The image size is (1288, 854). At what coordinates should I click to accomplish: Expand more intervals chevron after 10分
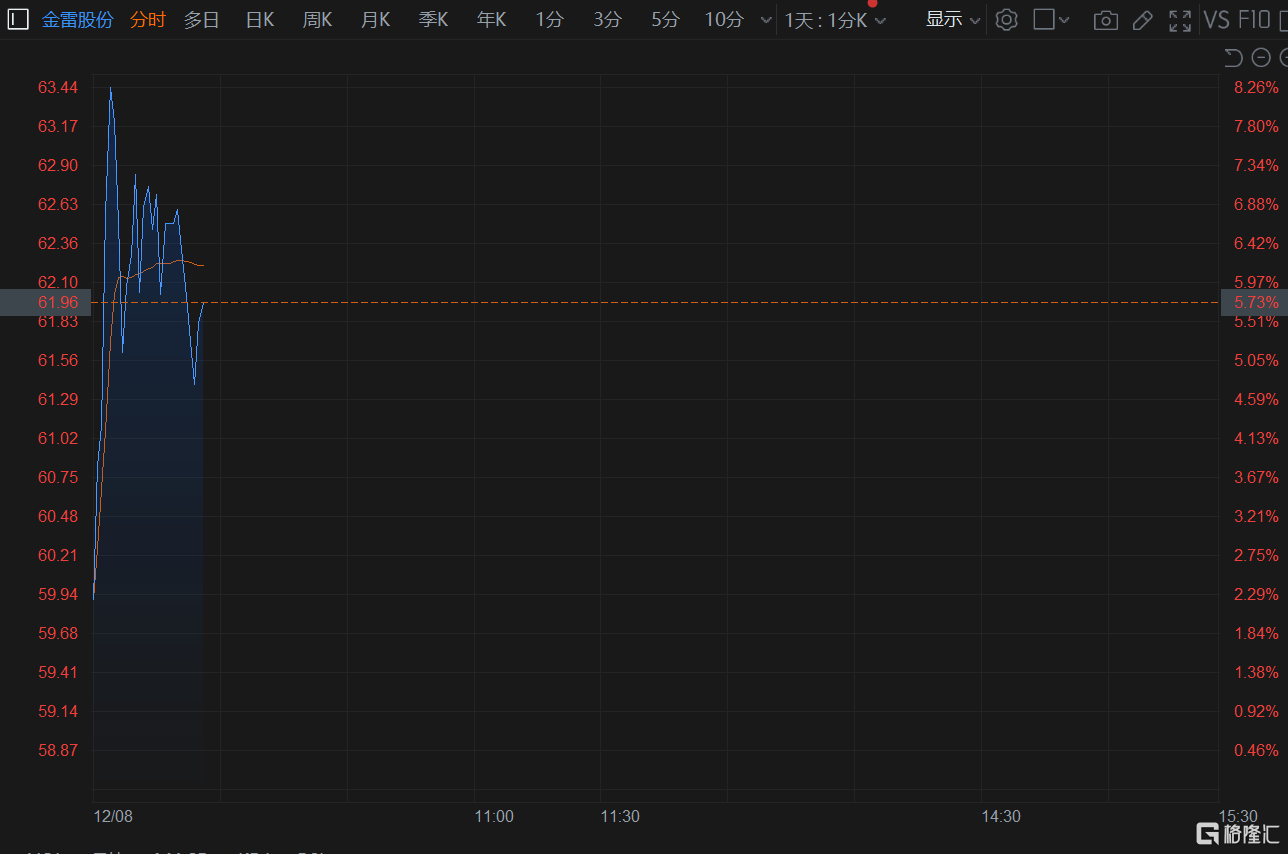[x=766, y=20]
